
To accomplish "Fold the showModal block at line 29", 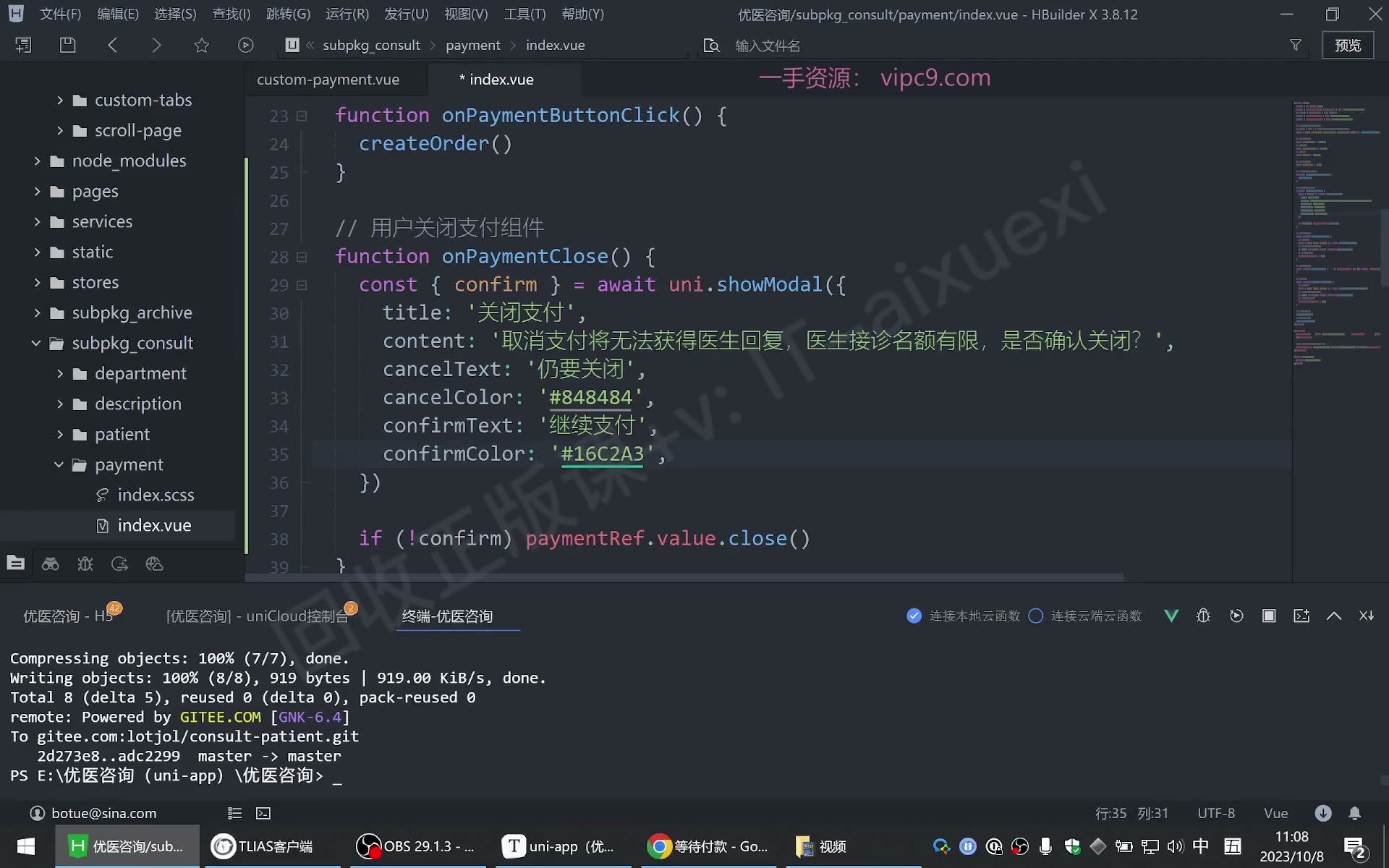I will [302, 285].
